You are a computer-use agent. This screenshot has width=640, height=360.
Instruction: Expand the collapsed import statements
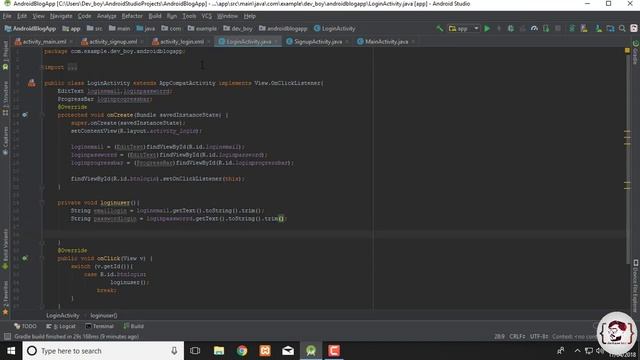tap(72, 67)
